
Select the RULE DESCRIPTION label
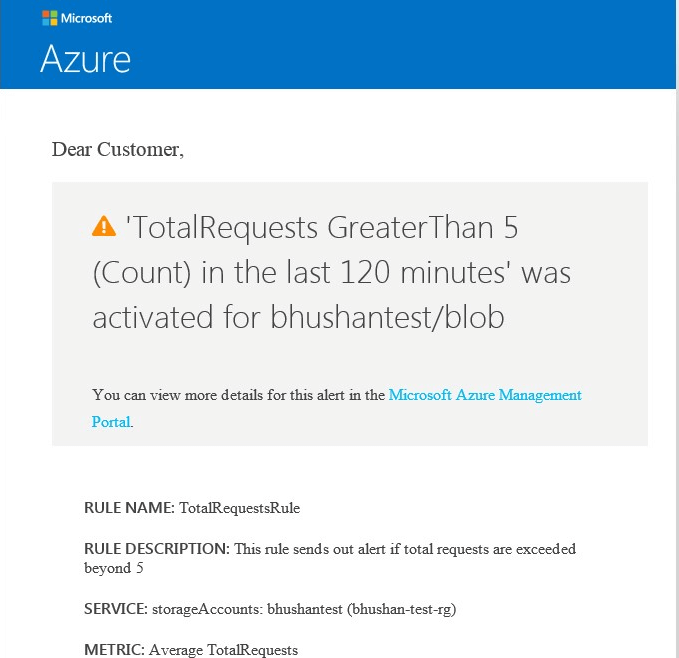coord(157,548)
